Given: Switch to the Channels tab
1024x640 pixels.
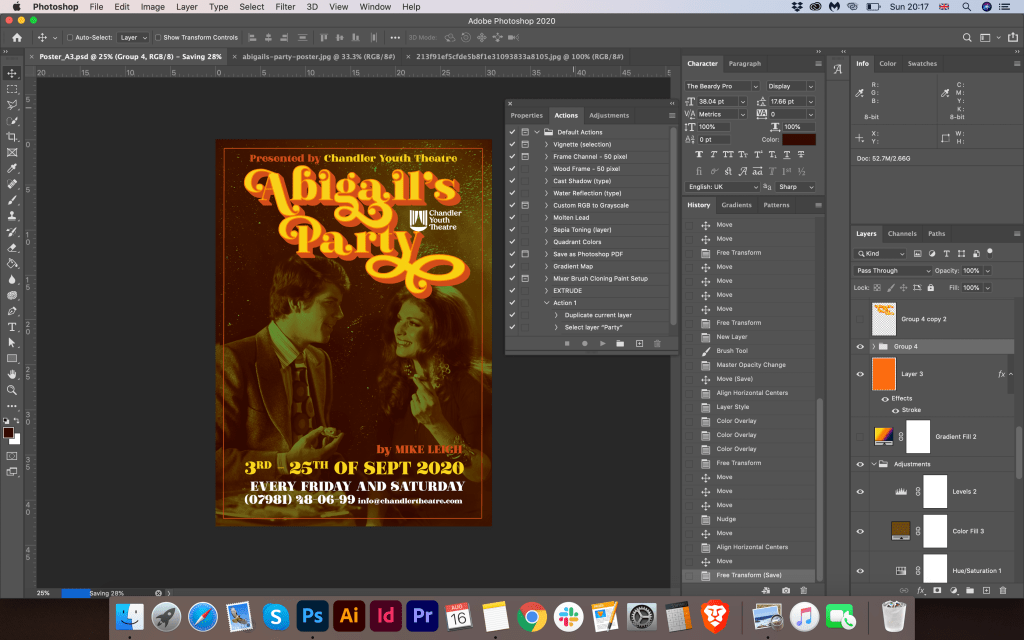Looking at the screenshot, I should 902,234.
